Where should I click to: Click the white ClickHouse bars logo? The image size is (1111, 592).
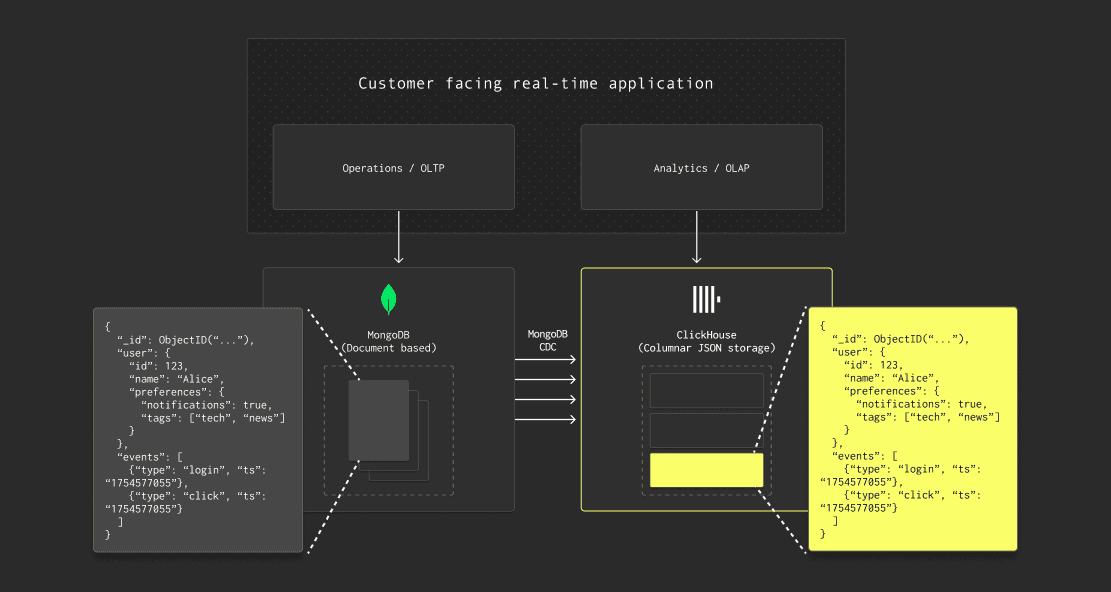point(706,299)
